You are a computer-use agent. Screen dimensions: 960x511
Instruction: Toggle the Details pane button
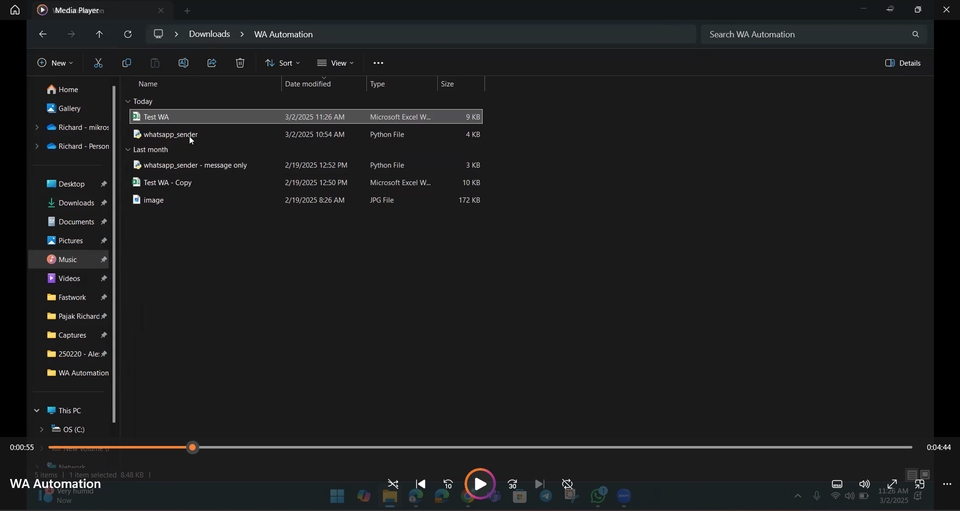click(903, 63)
